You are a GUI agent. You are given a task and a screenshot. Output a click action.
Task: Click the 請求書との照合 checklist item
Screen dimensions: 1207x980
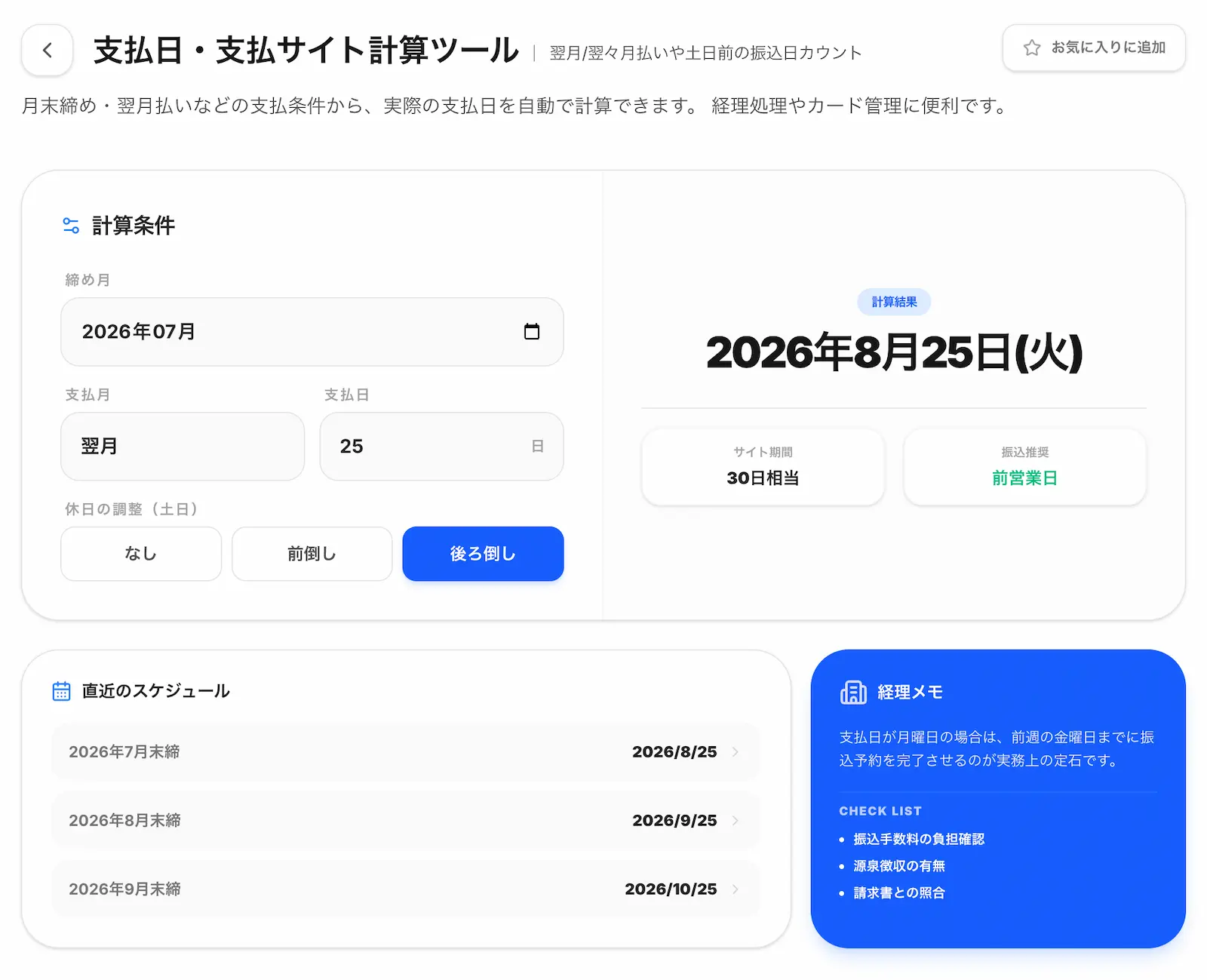point(898,892)
